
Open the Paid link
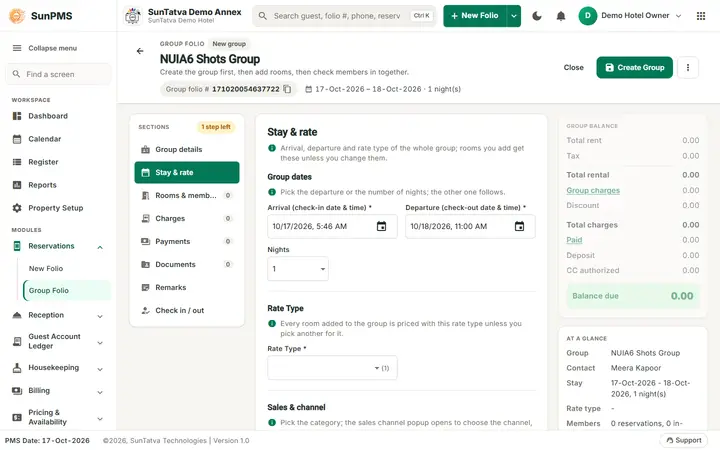pos(574,240)
